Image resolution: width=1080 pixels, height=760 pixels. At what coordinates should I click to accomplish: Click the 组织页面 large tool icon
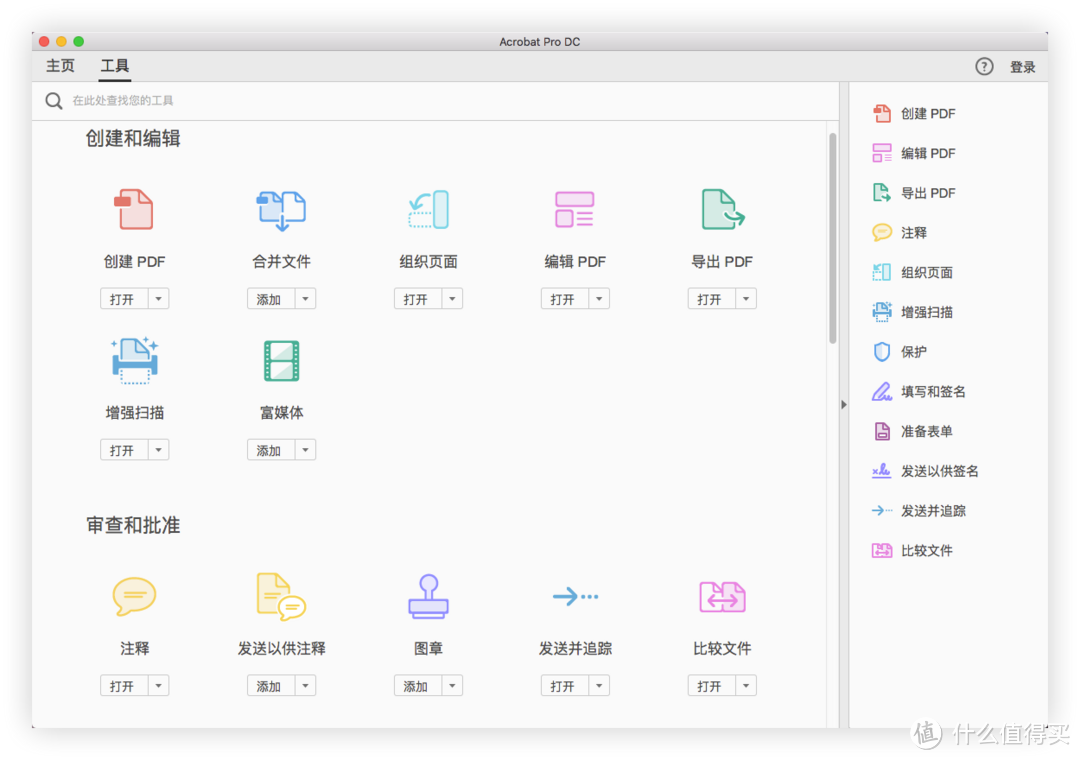(x=428, y=209)
